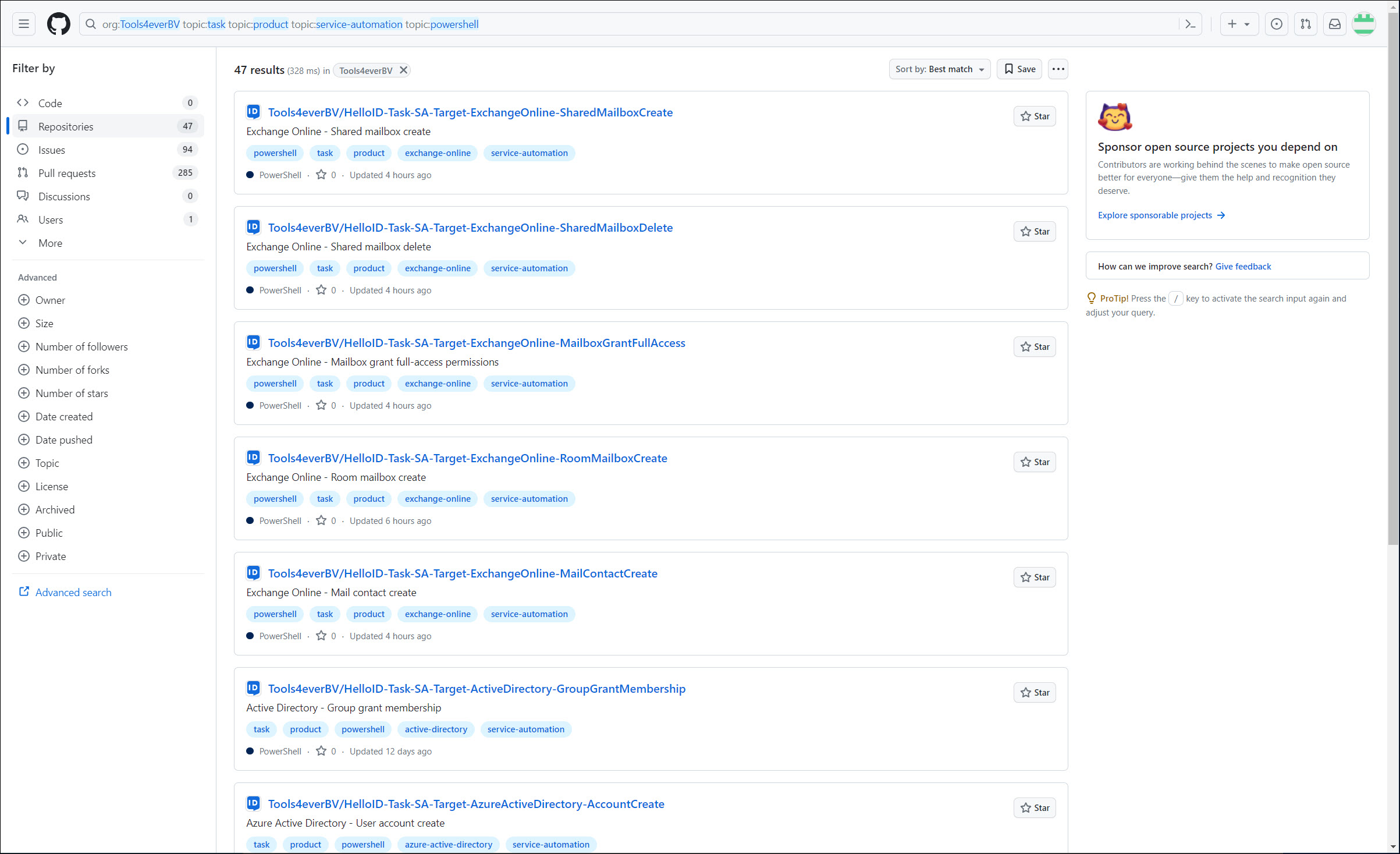This screenshot has height=854, width=1400.
Task: Add a Size advanced filter
Action: (x=36, y=323)
